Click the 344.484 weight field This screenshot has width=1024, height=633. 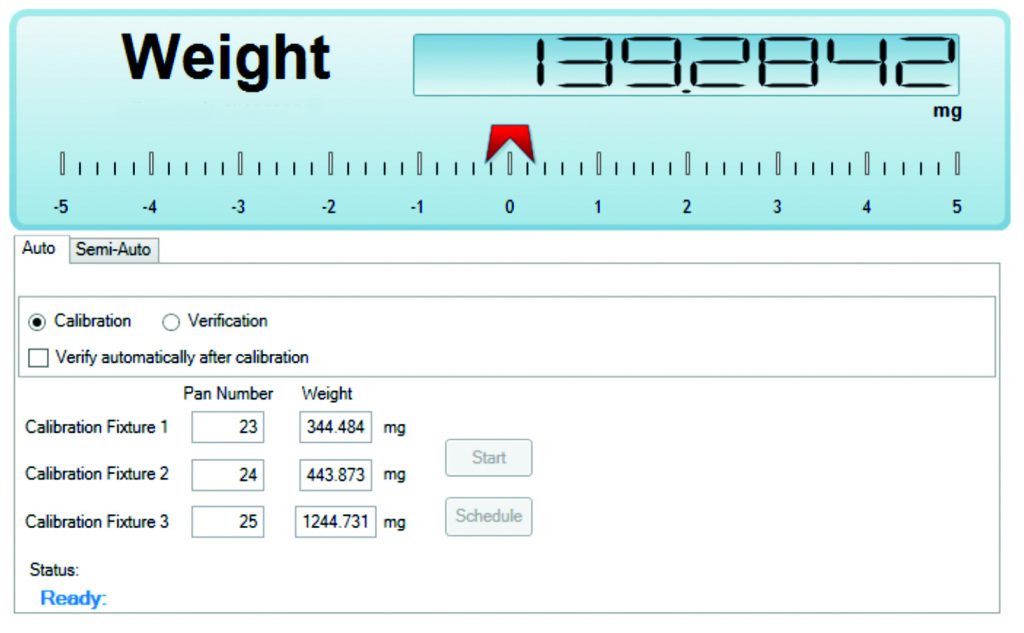coord(335,427)
